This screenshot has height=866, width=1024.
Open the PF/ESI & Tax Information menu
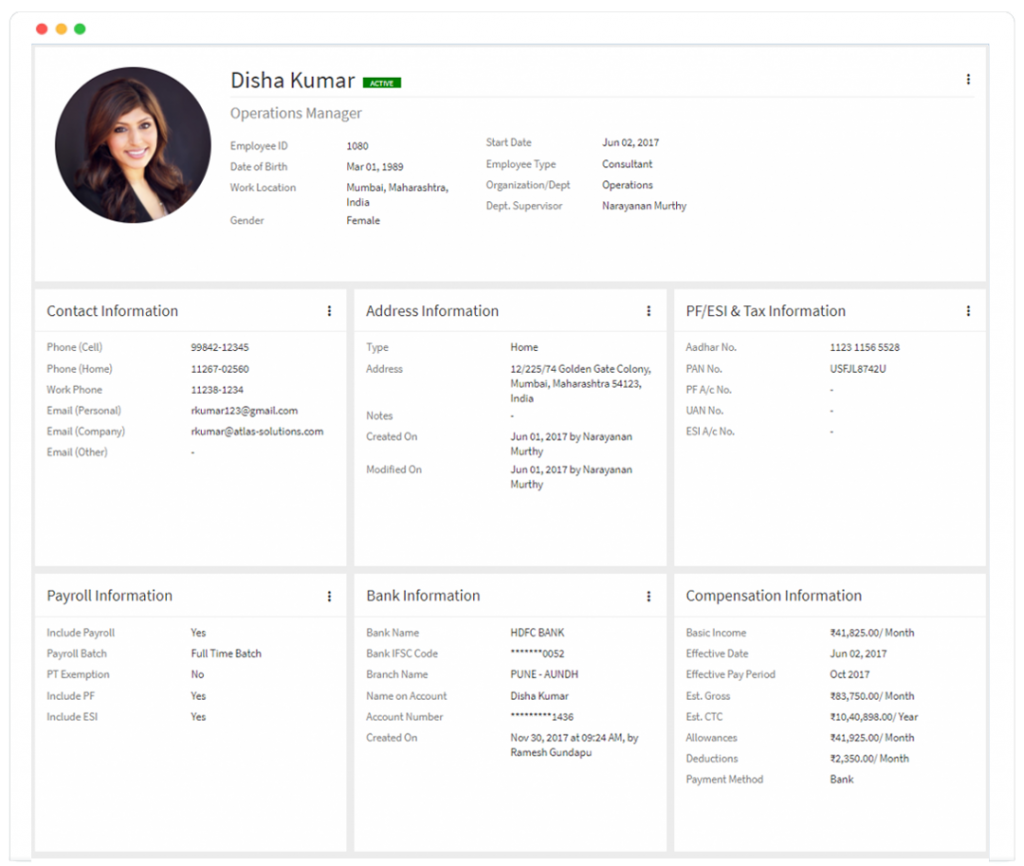(968, 311)
